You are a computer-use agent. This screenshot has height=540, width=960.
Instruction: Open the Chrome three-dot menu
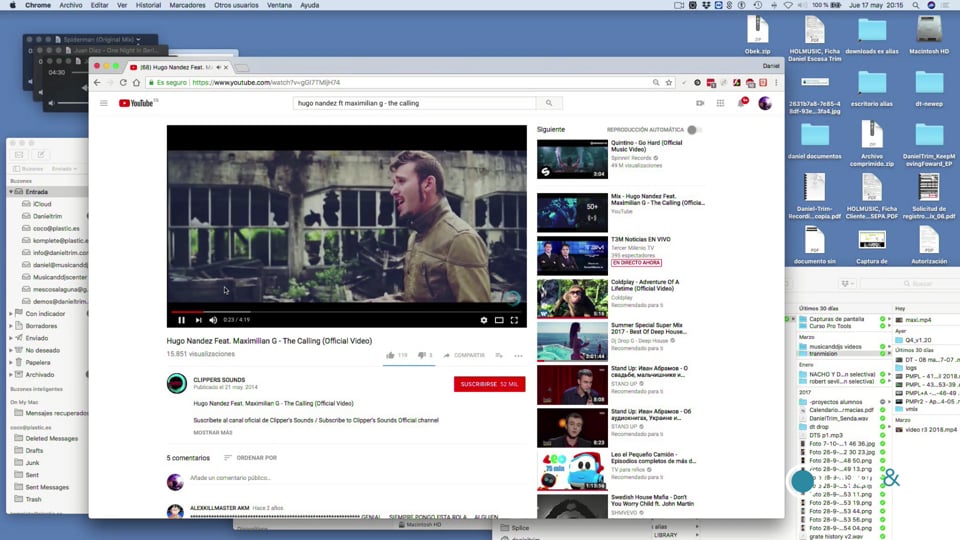pos(776,82)
